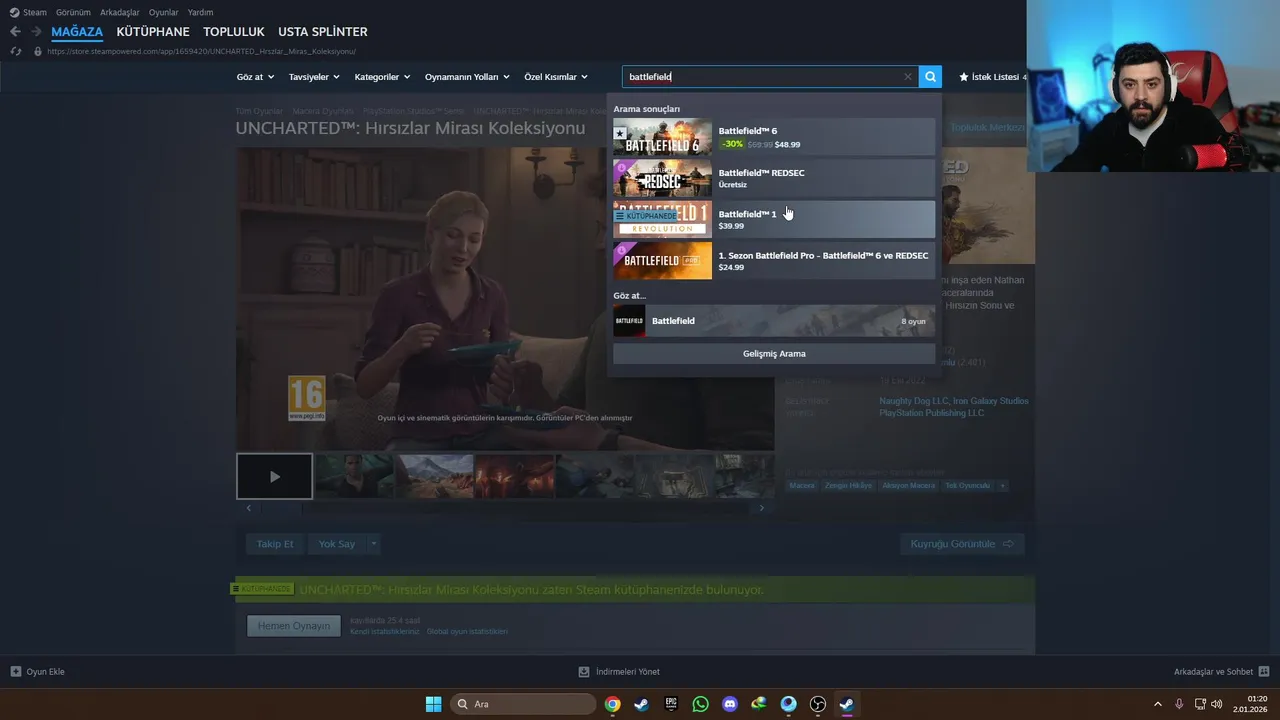The image size is (1280, 720).
Task: Click the Macera tag
Action: click(x=802, y=485)
